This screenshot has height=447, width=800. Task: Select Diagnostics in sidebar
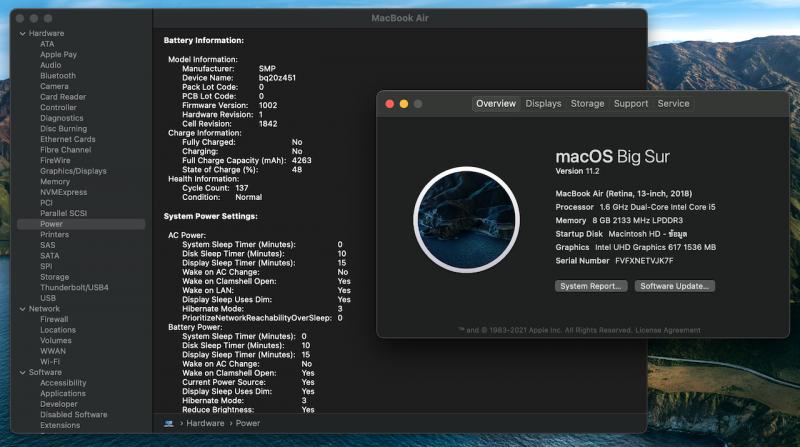[x=62, y=118]
